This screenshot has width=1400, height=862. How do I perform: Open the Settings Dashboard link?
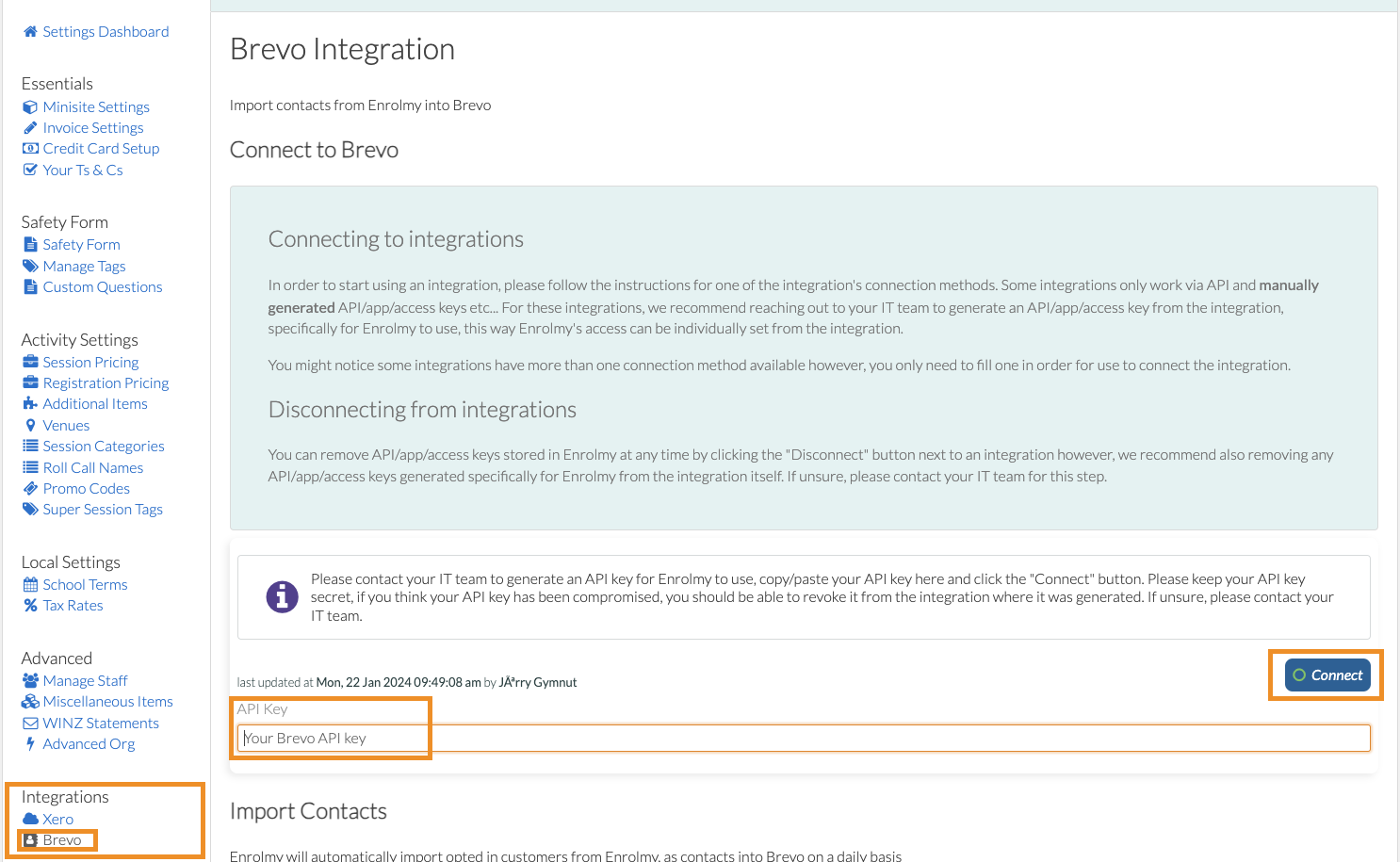point(106,32)
